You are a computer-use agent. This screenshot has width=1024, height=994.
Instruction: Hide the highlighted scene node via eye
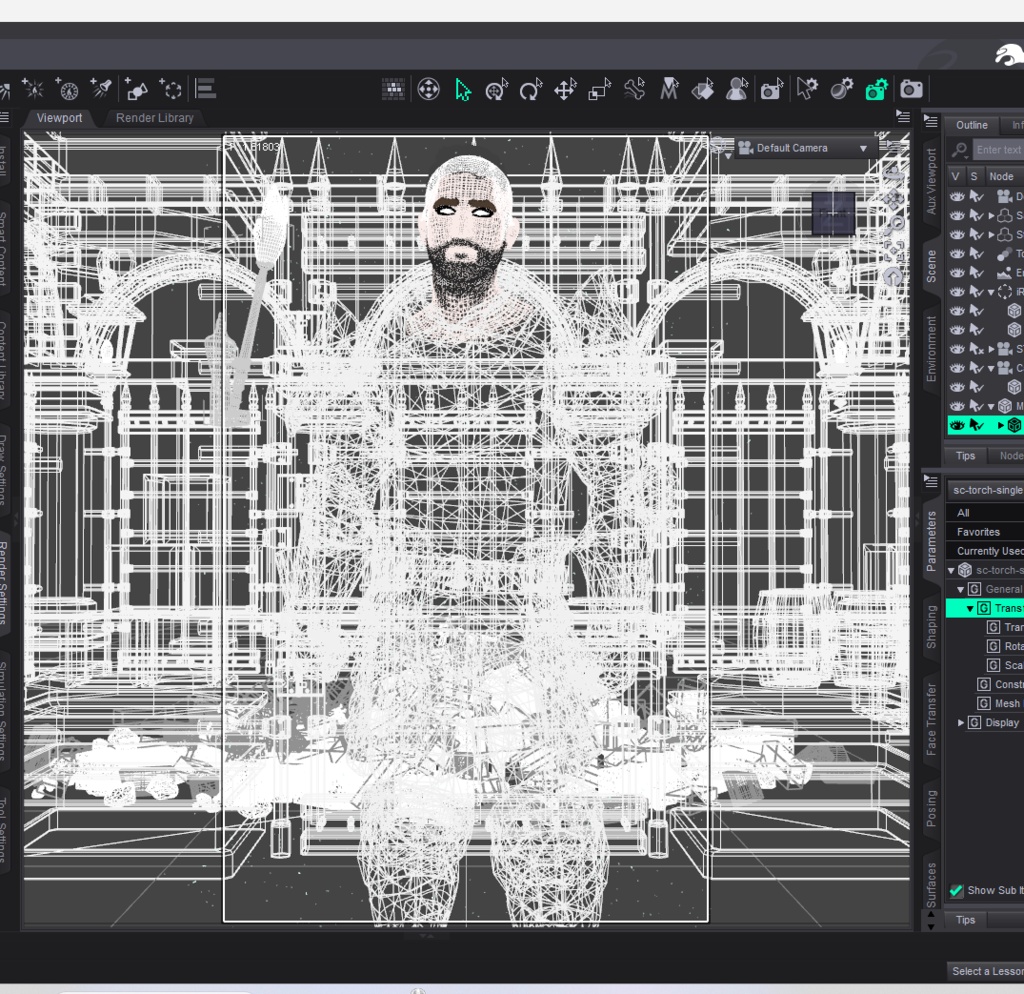[x=957, y=425]
